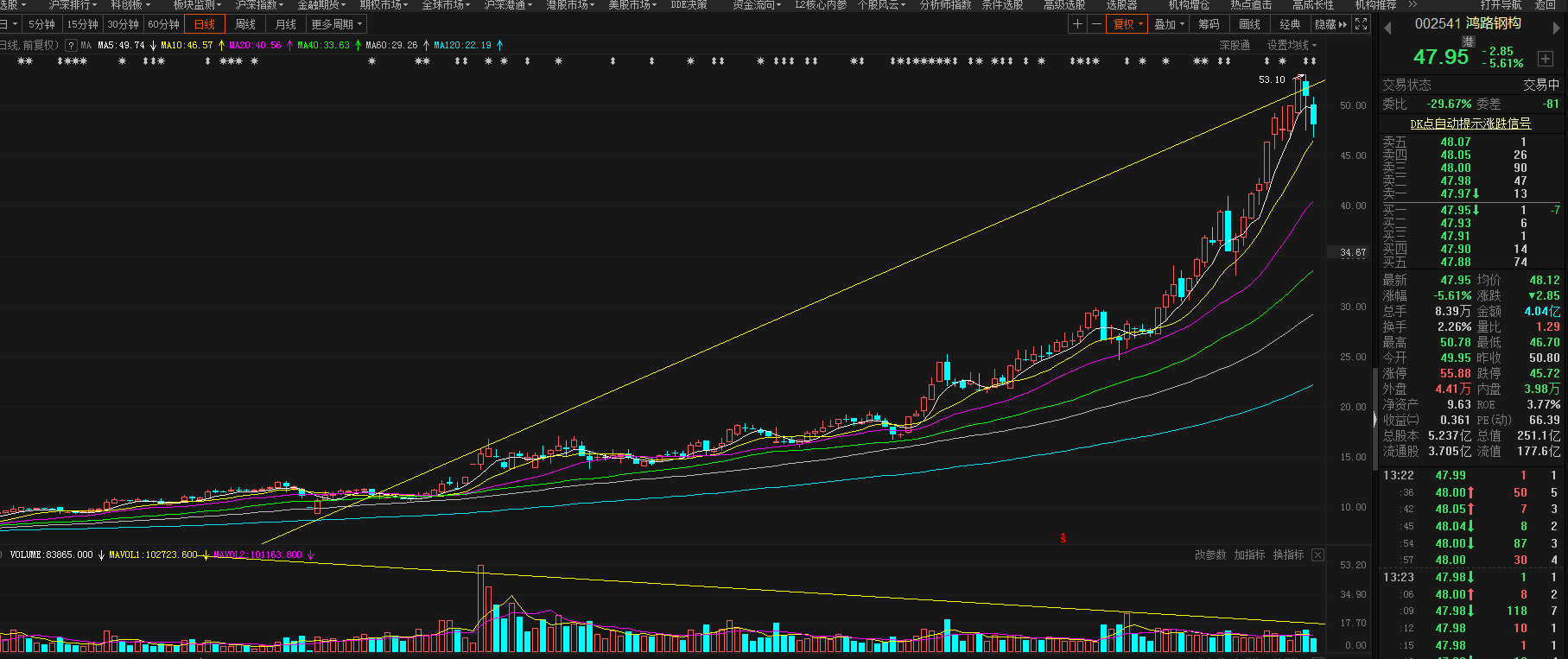Open the MA indicator help question mark
The image size is (1568, 659).
click(x=71, y=45)
